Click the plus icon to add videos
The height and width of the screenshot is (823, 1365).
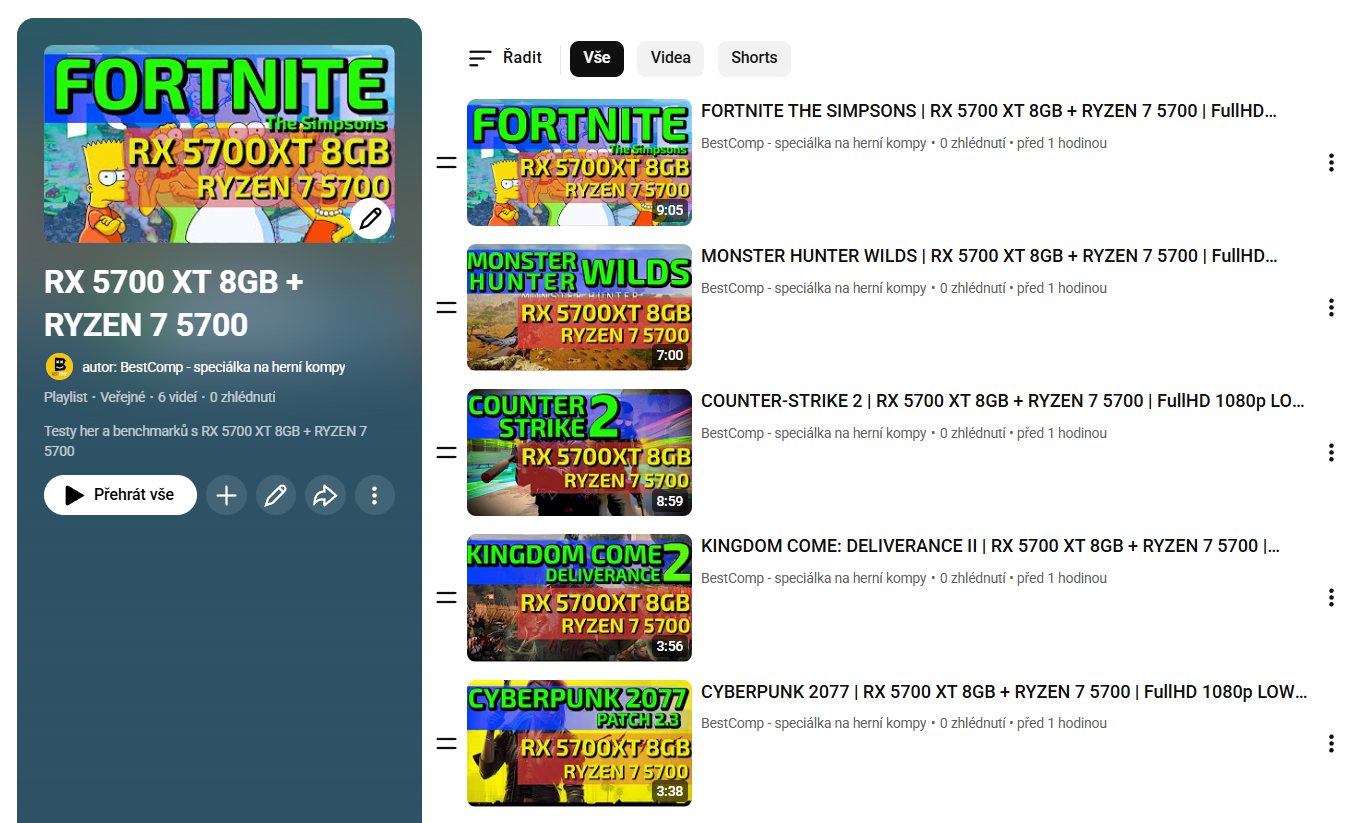[x=227, y=495]
